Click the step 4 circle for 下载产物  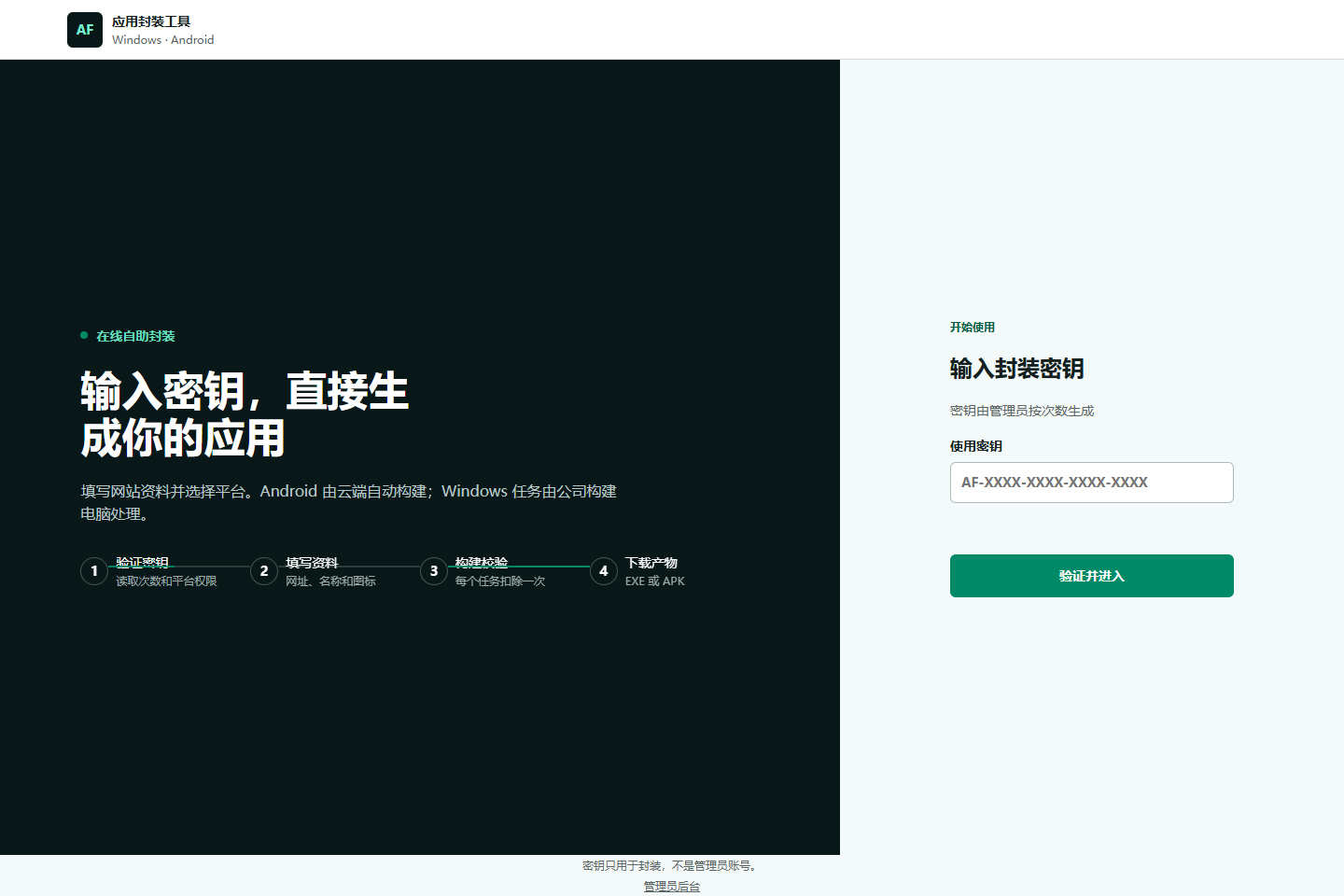pos(604,571)
